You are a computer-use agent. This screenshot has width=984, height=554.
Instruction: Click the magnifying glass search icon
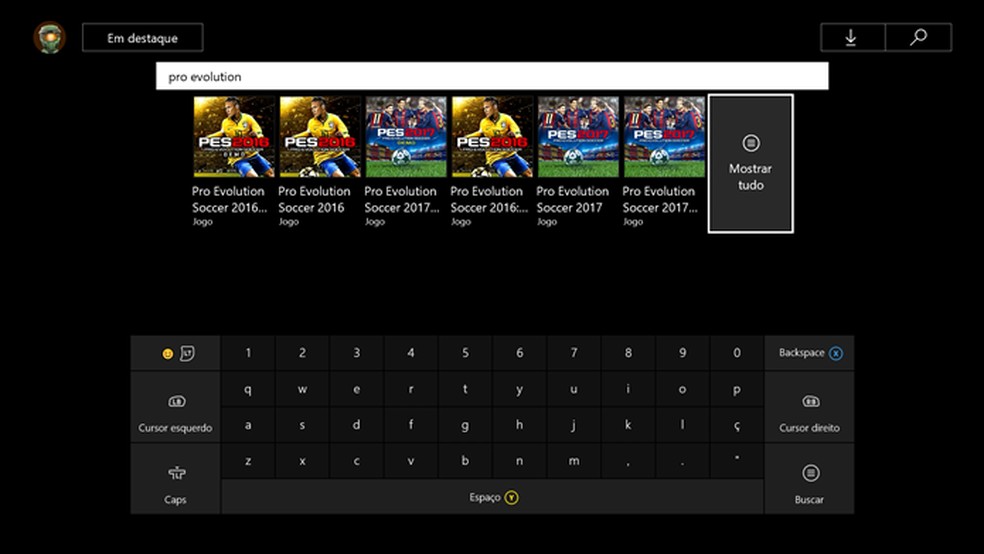click(918, 38)
